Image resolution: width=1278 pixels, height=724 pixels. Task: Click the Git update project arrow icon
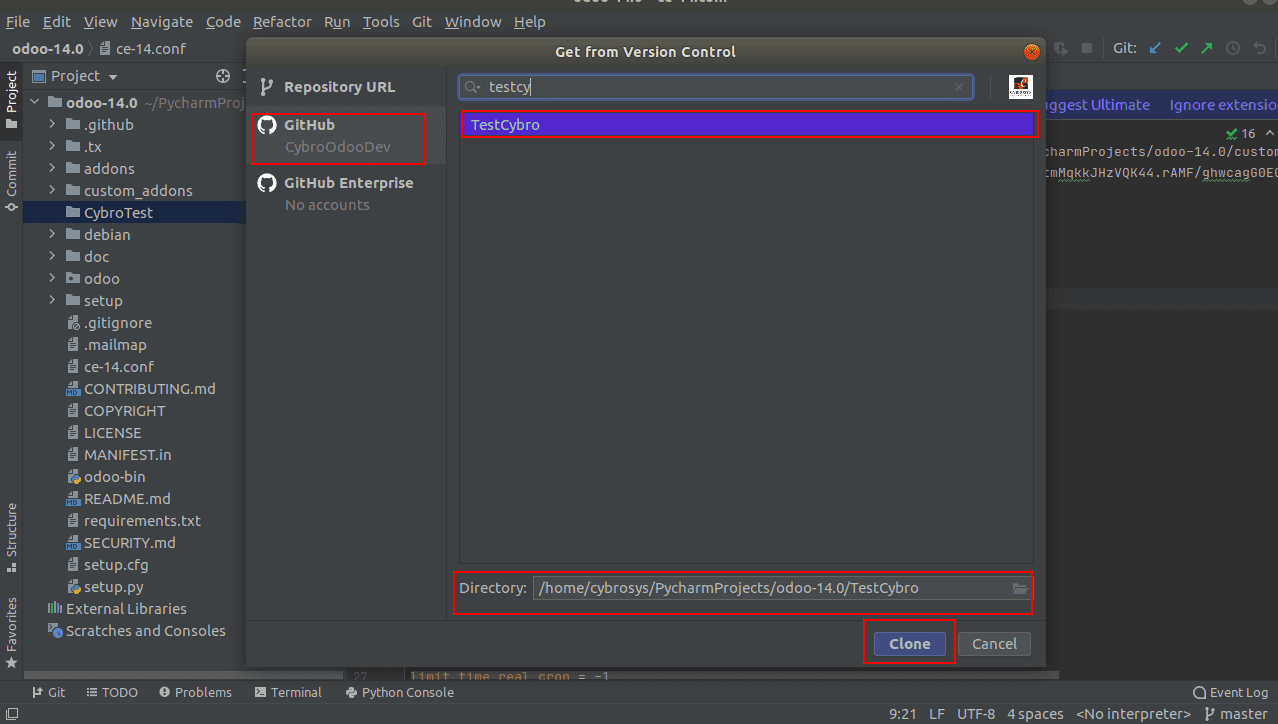tap(1156, 48)
